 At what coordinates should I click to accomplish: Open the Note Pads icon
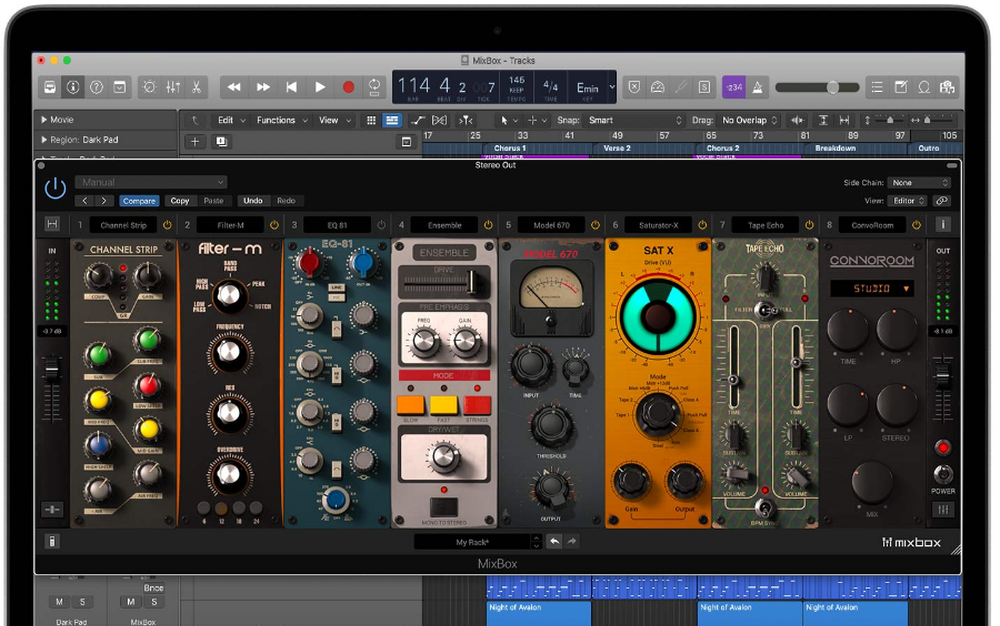(901, 87)
